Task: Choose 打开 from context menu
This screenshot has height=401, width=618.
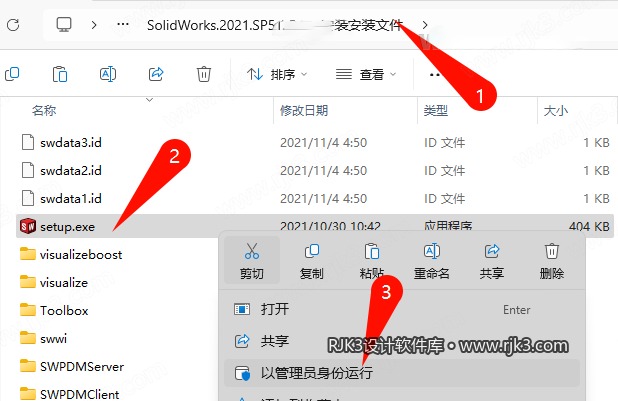Action: pos(402,309)
